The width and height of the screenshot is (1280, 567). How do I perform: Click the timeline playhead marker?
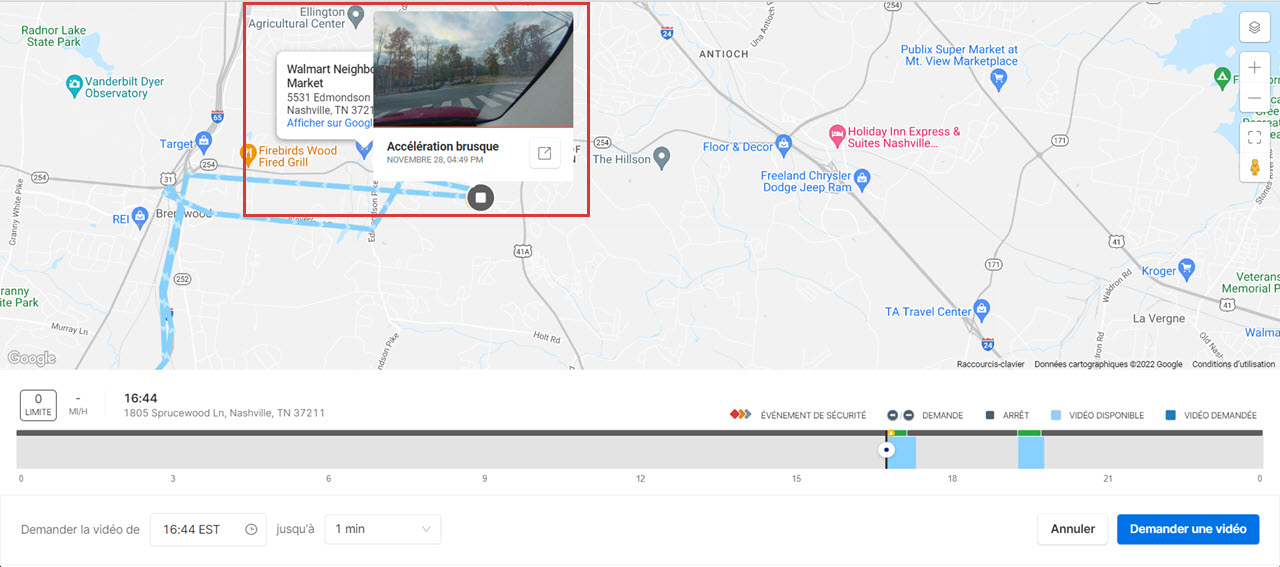(886, 450)
